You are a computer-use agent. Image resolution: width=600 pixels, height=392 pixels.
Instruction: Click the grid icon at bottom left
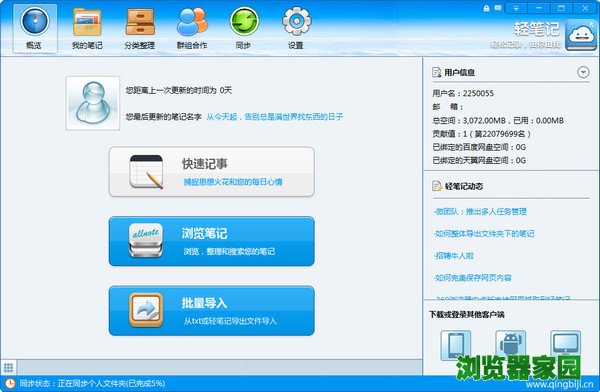click(8, 368)
